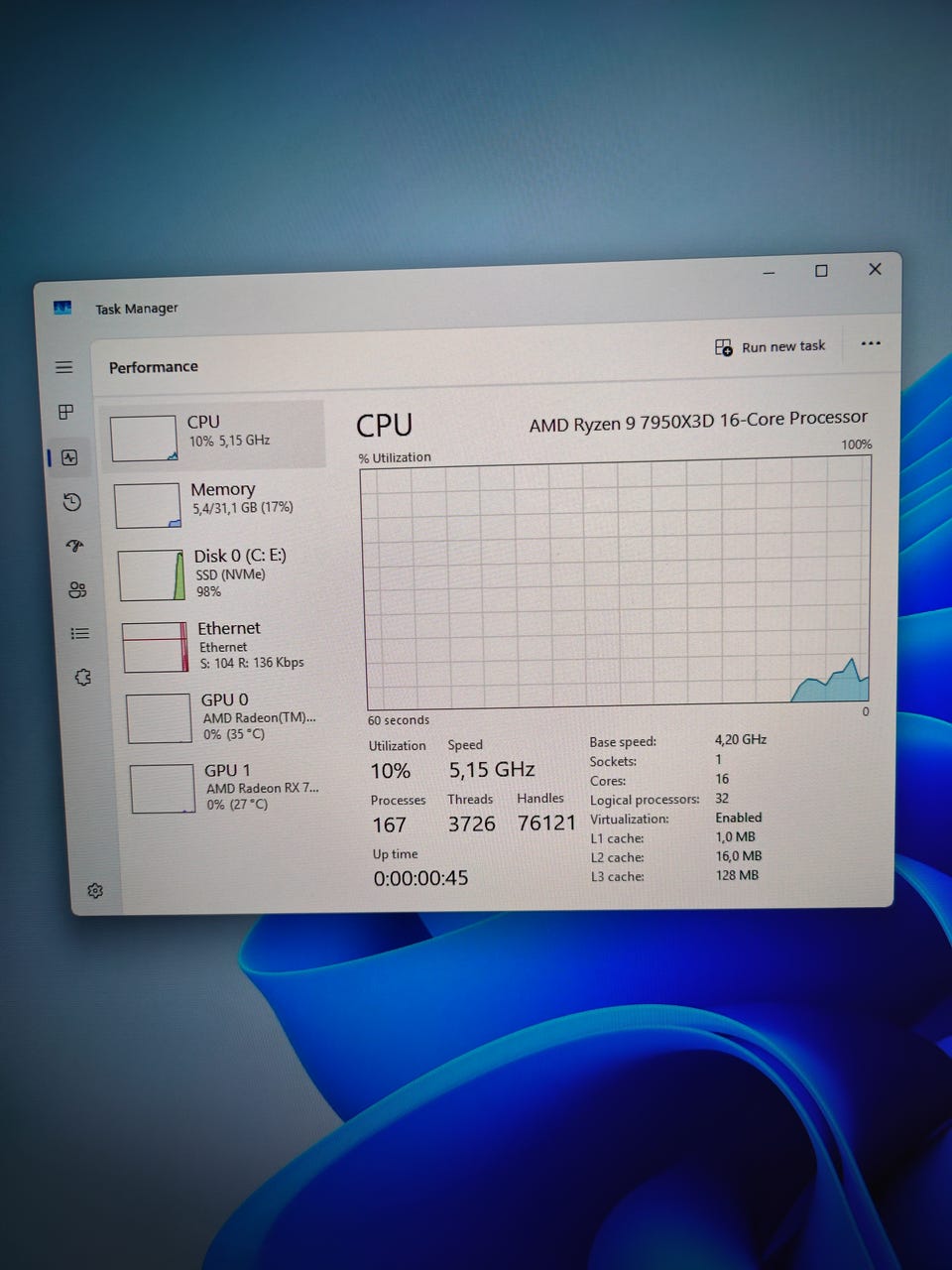Open the Details page icon
Screen dimensions: 952x1270
click(x=80, y=633)
